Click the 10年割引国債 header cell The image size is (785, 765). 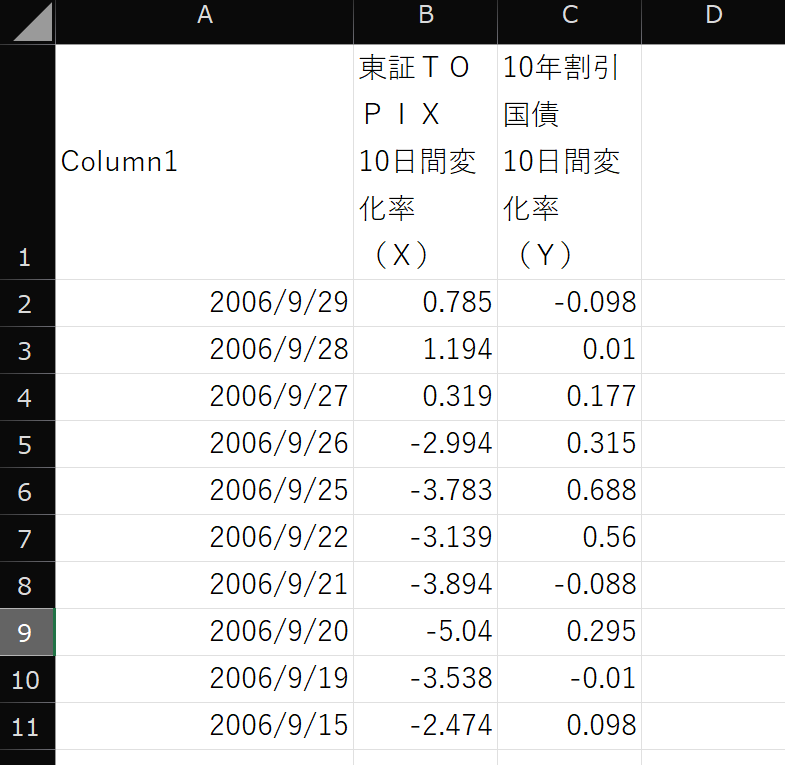tap(569, 162)
